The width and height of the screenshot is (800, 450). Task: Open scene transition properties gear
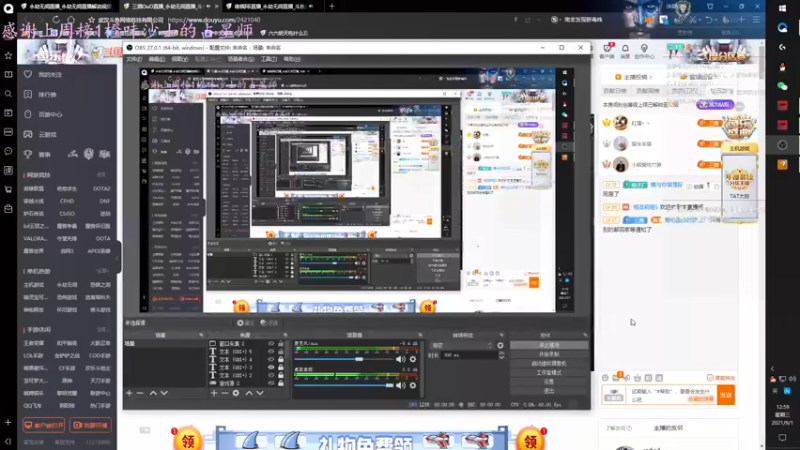coord(500,345)
